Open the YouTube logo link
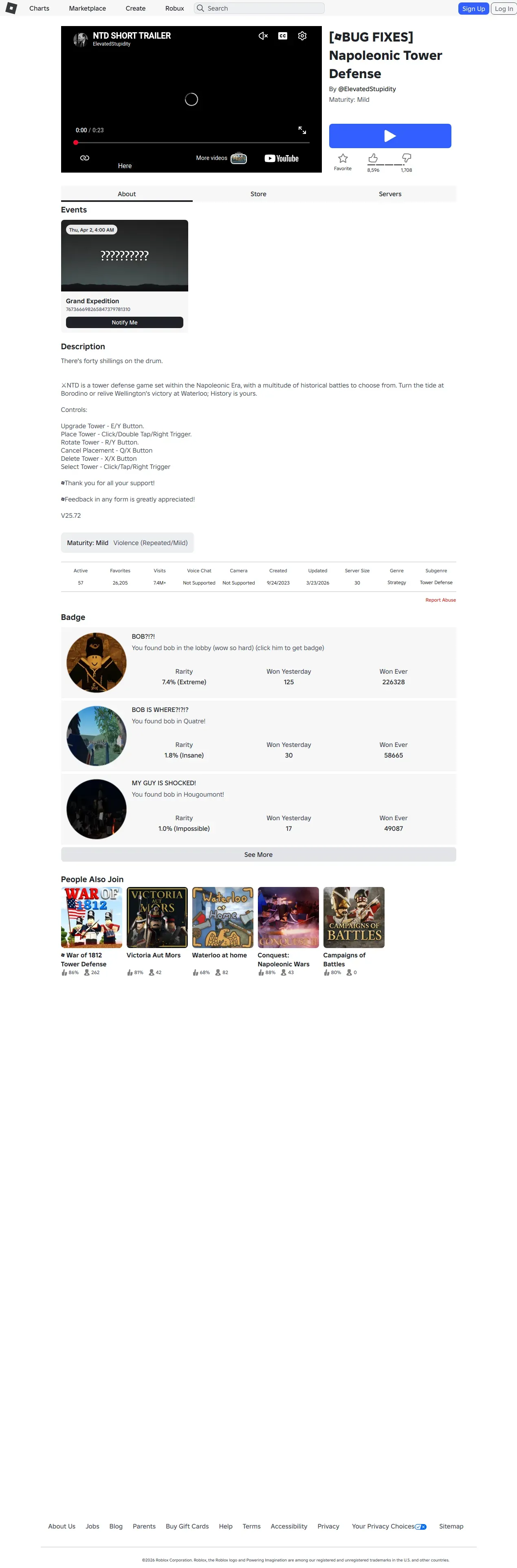The image size is (517, 1568). [282, 158]
